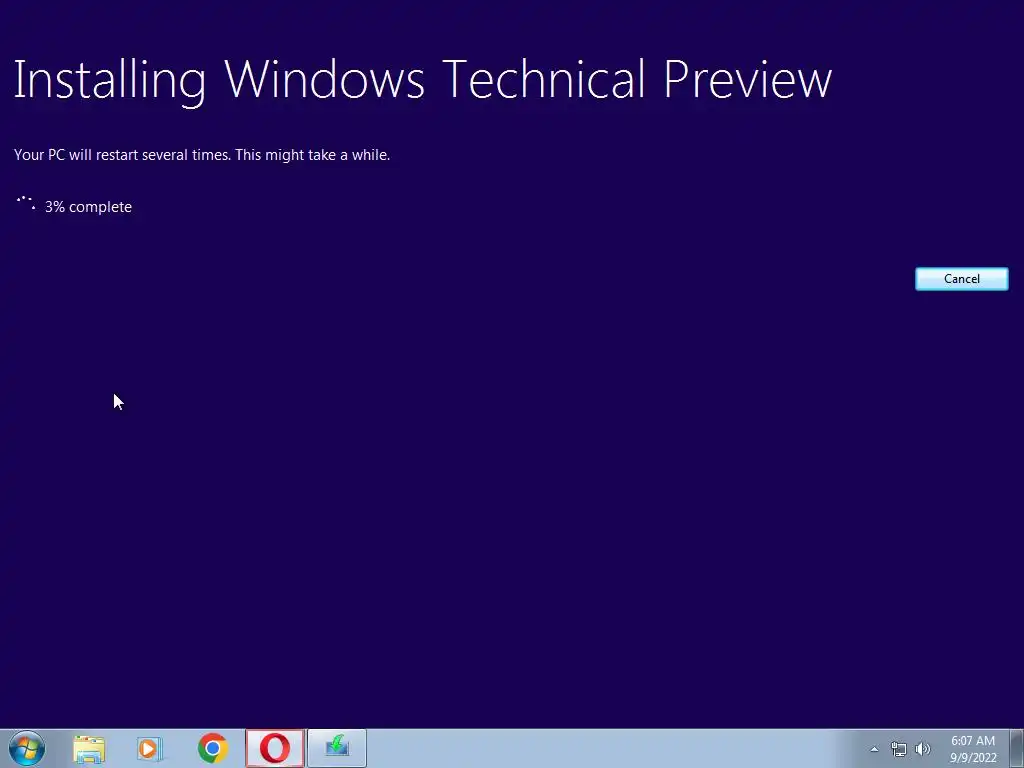This screenshot has width=1024, height=768.
Task: Select the Windows setup installer taskbar icon
Action: point(337,748)
